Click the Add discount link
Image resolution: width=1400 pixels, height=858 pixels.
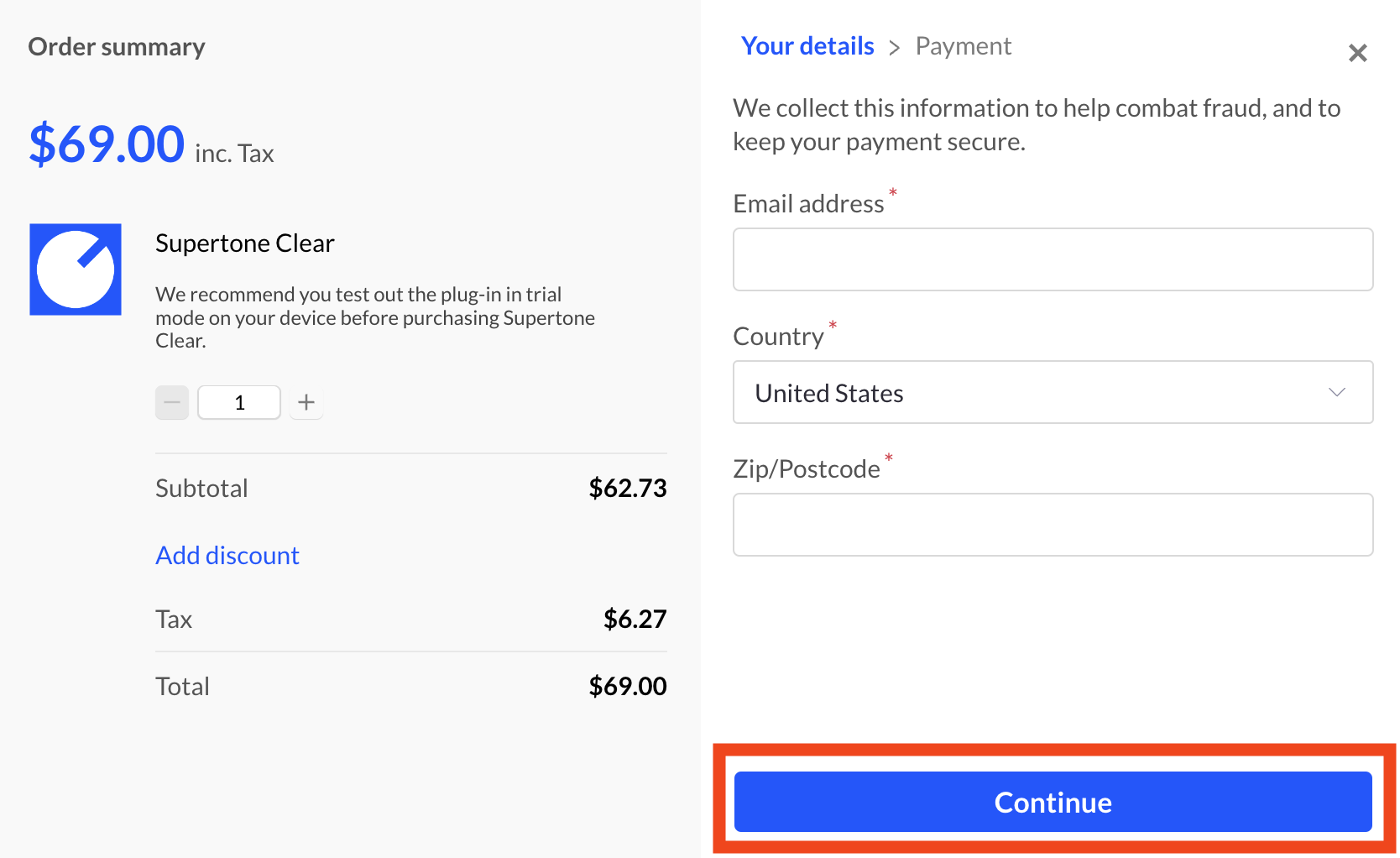[227, 555]
